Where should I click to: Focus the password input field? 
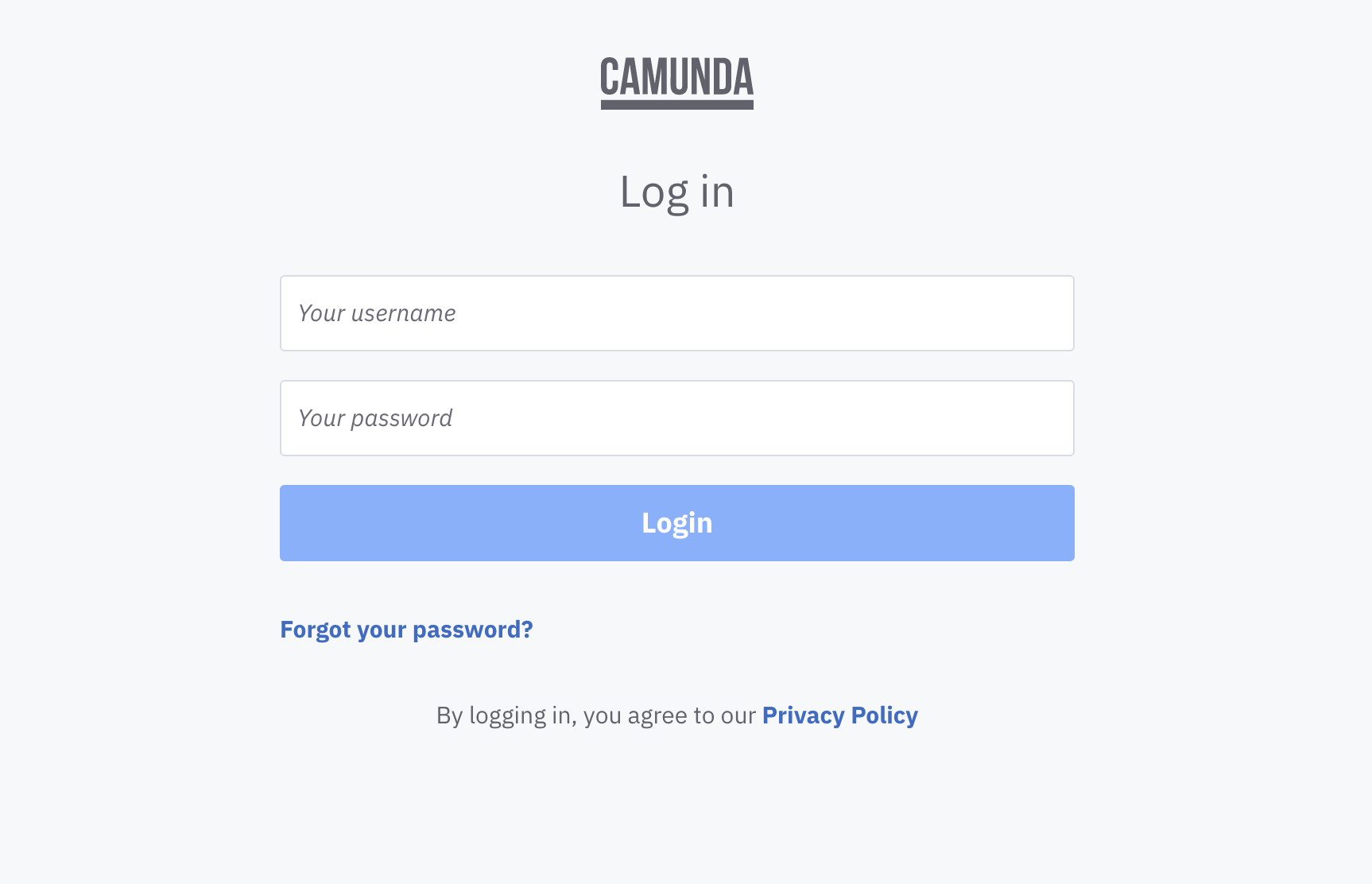point(676,418)
